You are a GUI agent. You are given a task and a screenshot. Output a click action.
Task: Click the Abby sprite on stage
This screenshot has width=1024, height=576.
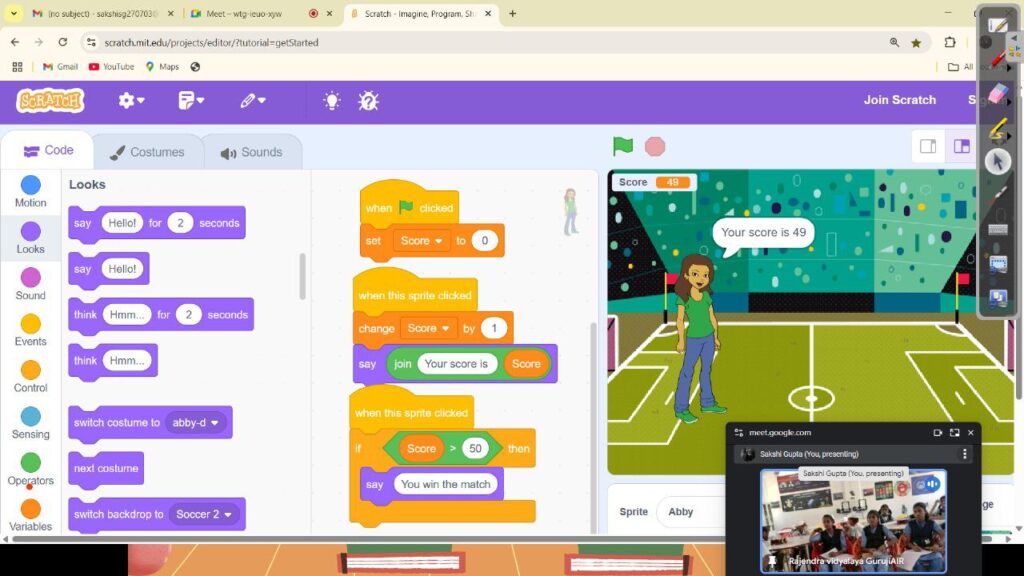697,338
